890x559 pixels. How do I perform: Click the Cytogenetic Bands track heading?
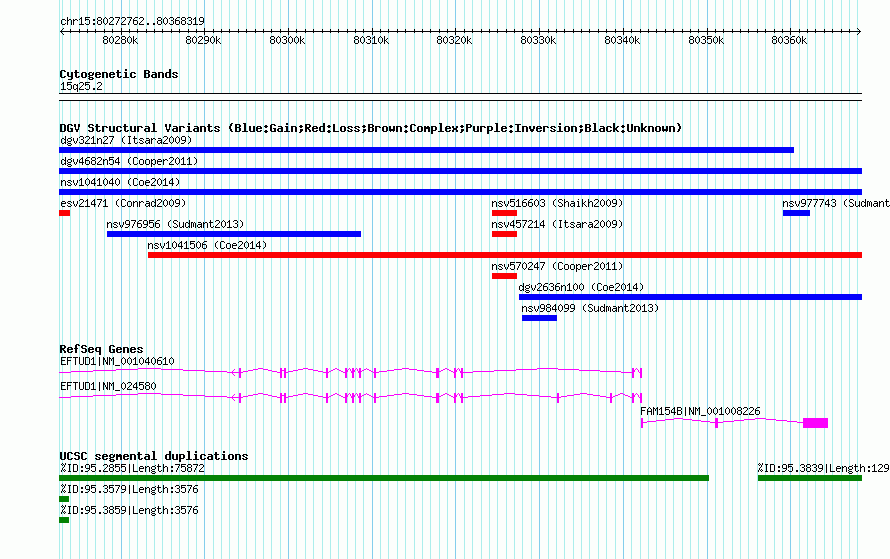coord(119,74)
